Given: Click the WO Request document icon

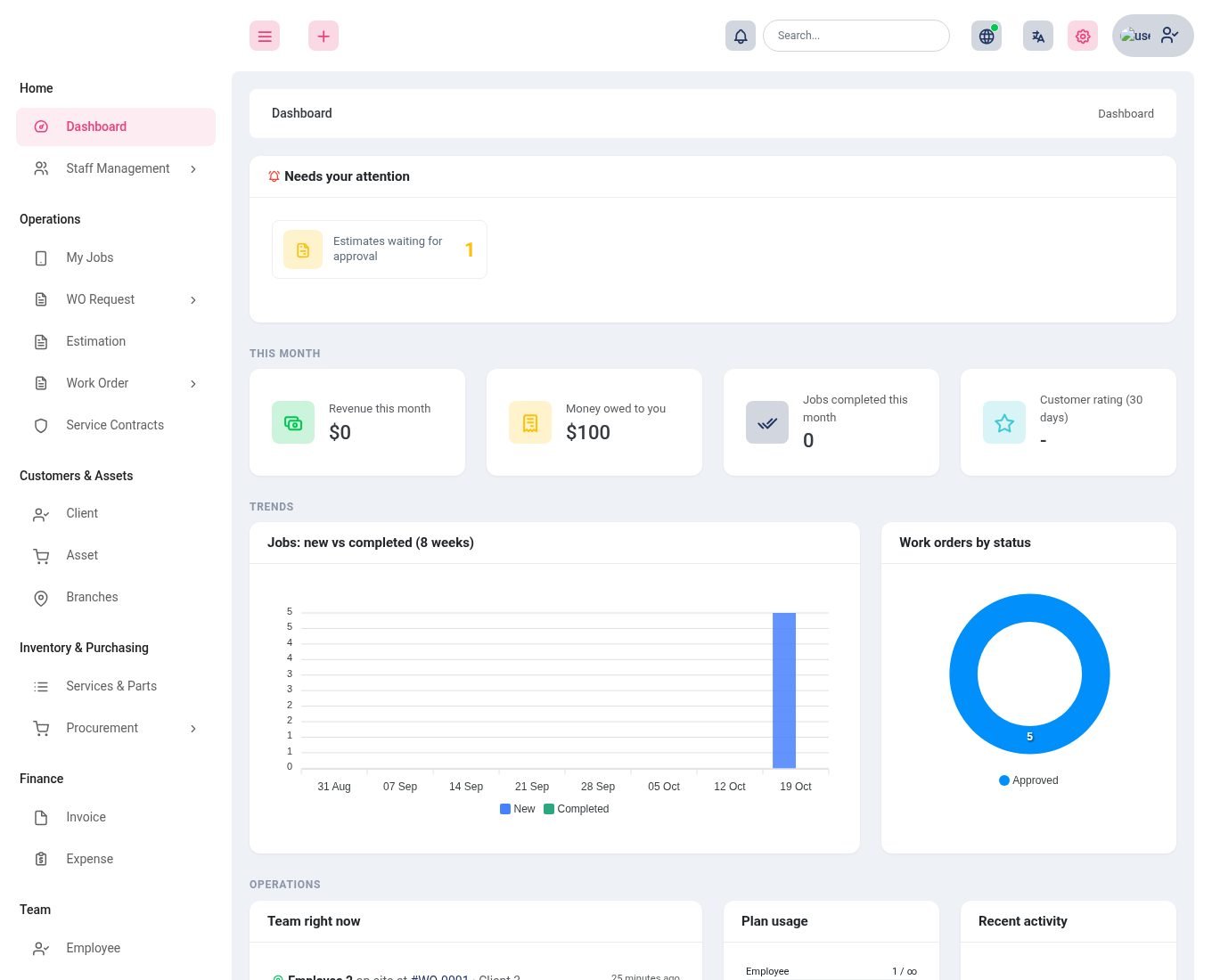Looking at the screenshot, I should coord(41,299).
